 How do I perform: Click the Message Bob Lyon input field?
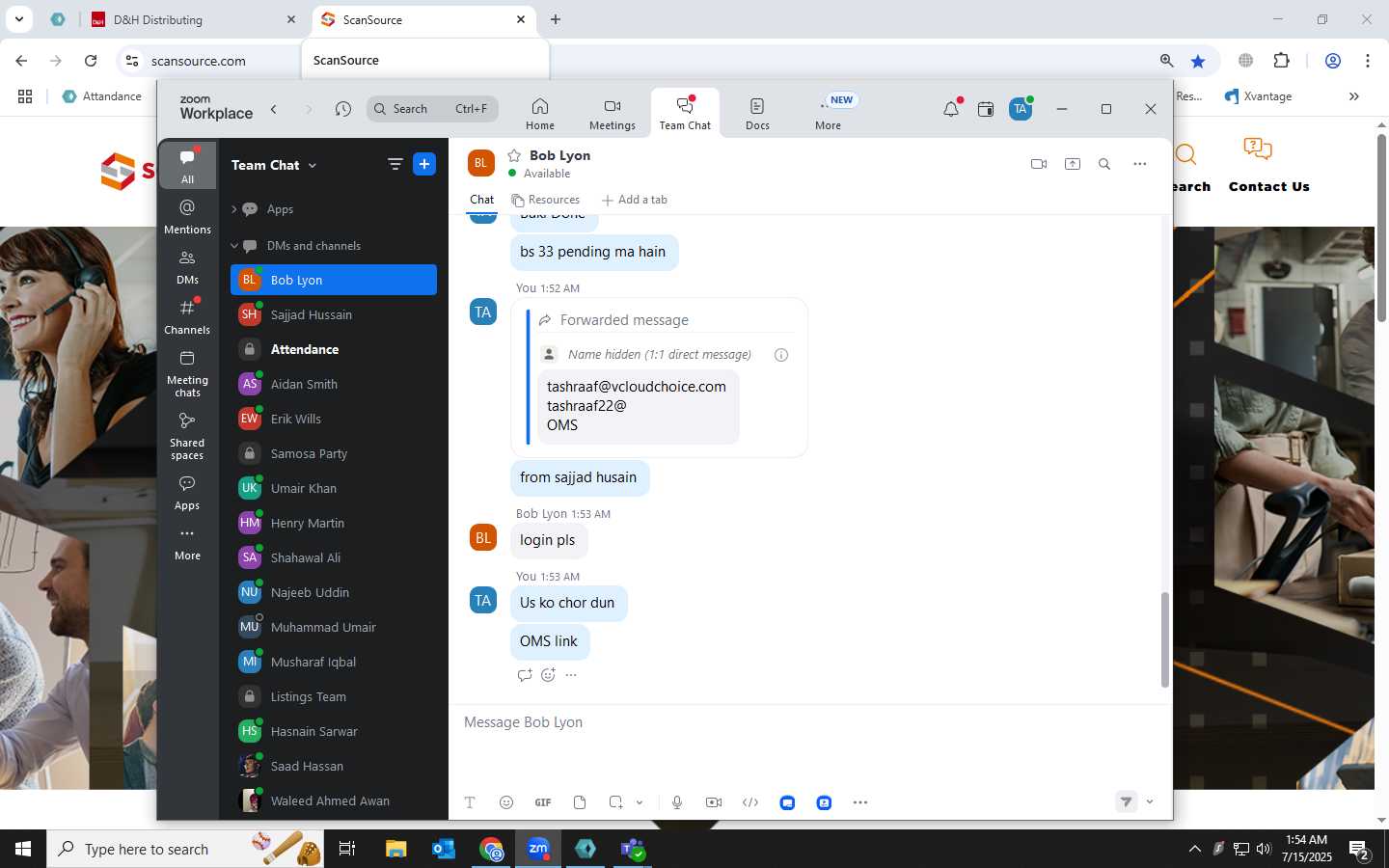(x=810, y=722)
